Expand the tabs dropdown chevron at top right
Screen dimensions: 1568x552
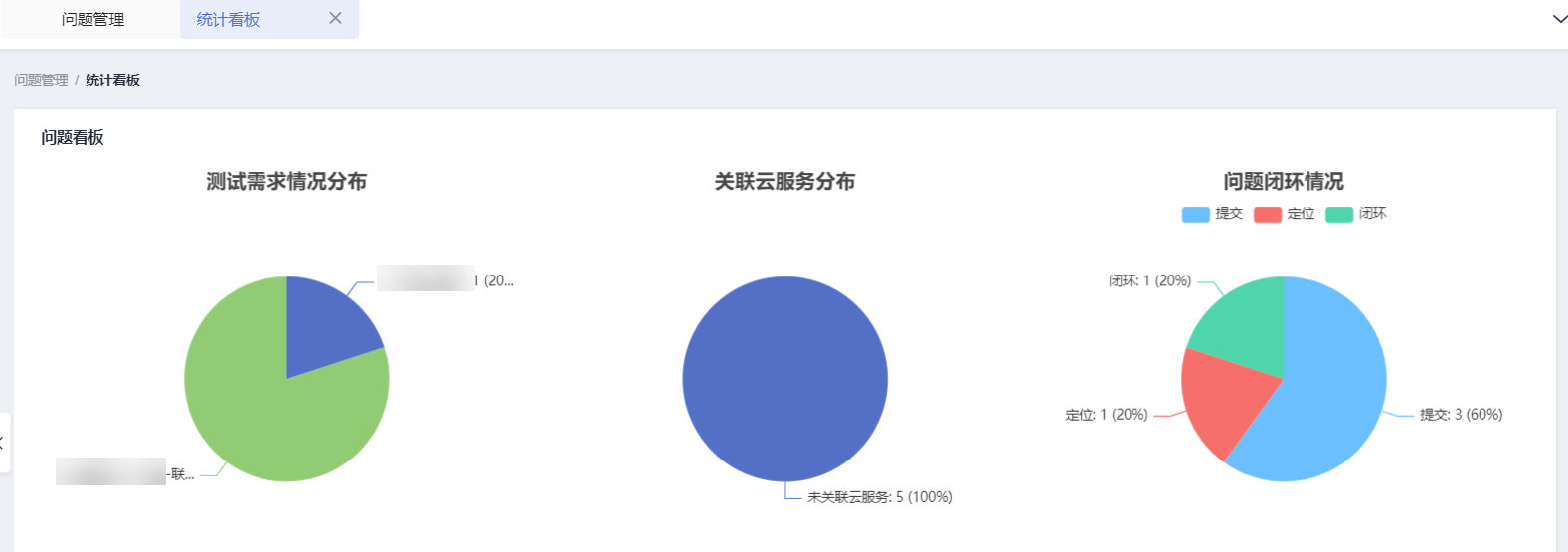coord(1559,19)
